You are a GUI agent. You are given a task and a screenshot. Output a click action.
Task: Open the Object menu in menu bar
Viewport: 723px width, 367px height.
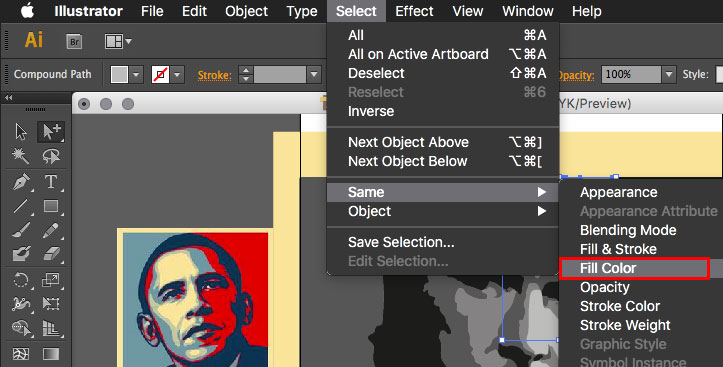(x=246, y=11)
